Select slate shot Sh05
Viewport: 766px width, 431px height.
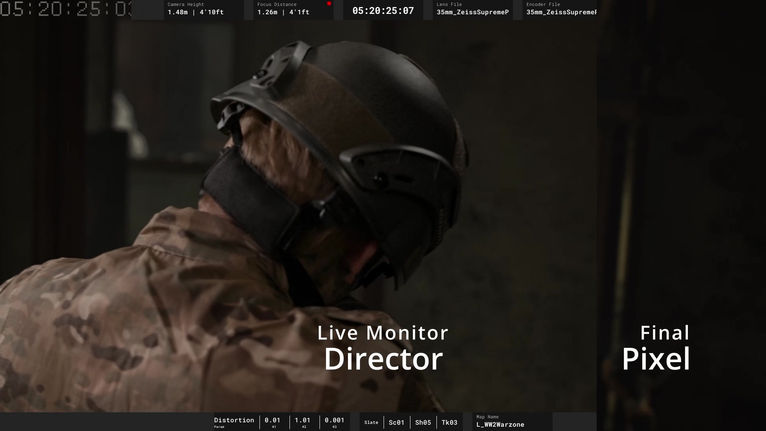click(x=423, y=423)
